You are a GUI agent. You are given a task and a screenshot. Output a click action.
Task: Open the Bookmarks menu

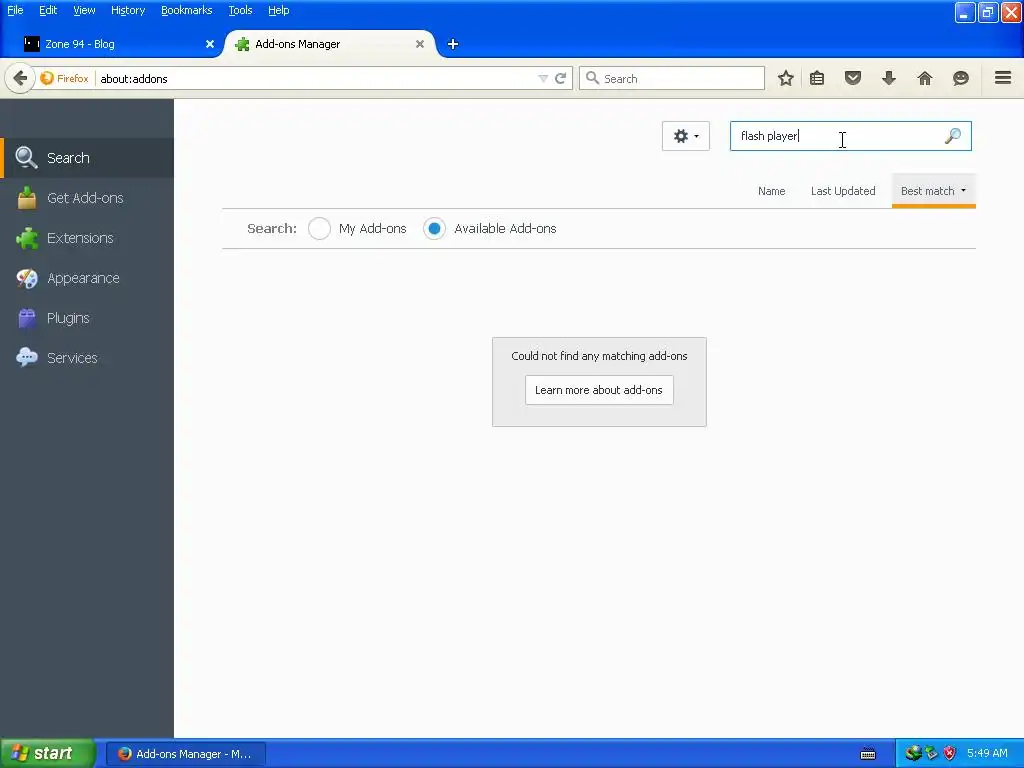[x=187, y=10]
